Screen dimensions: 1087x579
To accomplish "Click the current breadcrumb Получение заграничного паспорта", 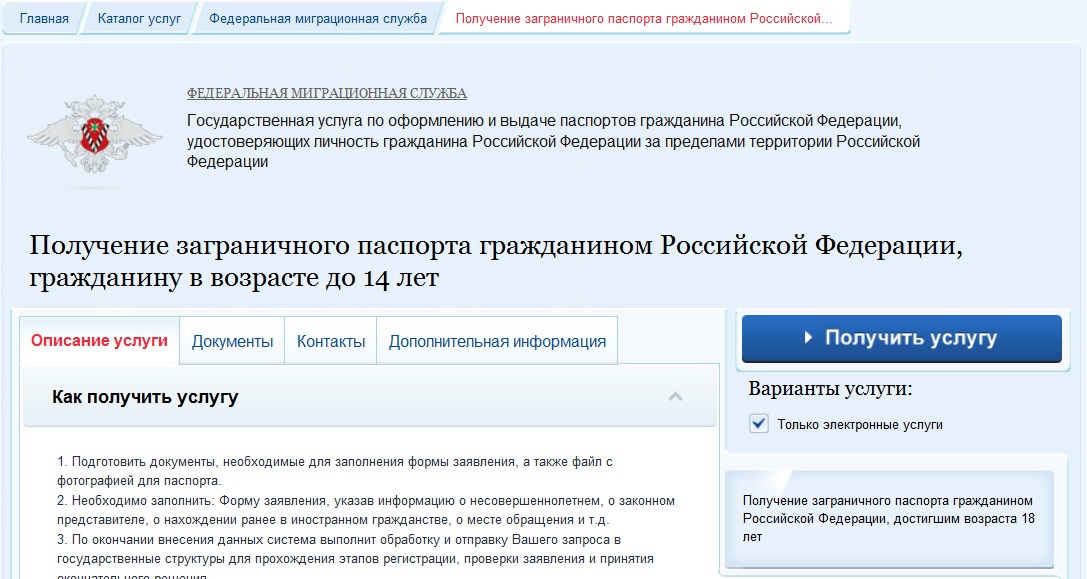I will pos(643,18).
